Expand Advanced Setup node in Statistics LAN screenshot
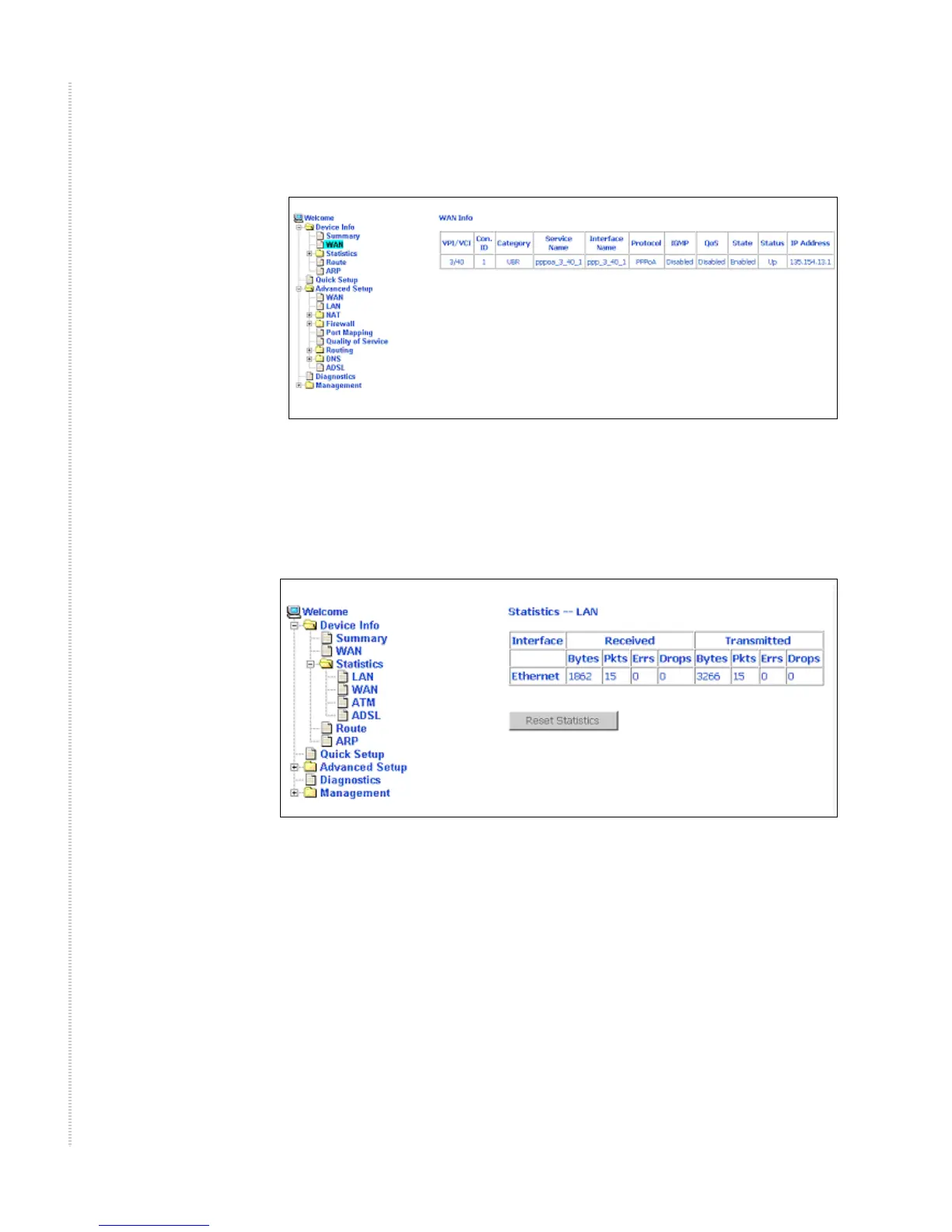This screenshot has width=952, height=1232. click(x=295, y=767)
